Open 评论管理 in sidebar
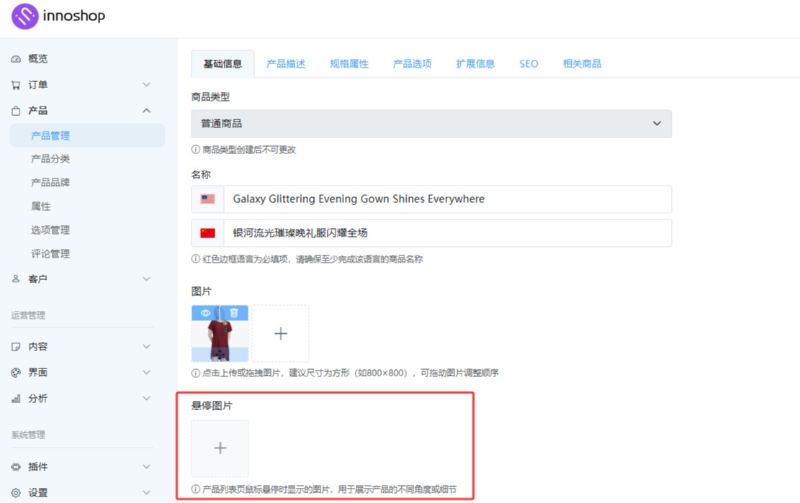 (50, 254)
